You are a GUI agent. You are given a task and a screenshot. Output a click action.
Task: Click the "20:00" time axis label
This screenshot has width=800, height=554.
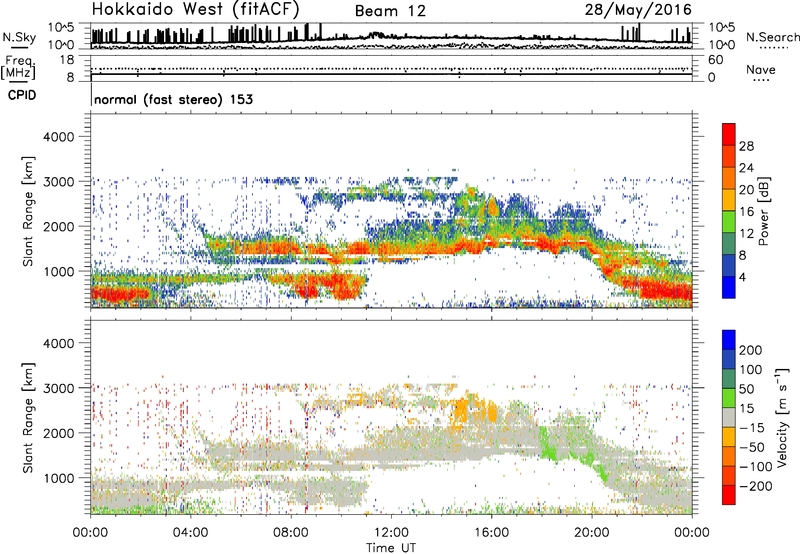(591, 533)
